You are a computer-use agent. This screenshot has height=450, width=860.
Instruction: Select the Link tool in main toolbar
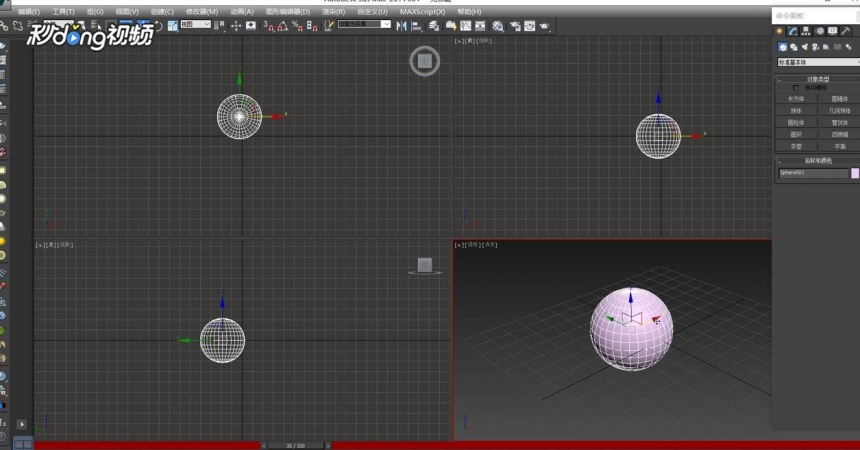(4, 26)
